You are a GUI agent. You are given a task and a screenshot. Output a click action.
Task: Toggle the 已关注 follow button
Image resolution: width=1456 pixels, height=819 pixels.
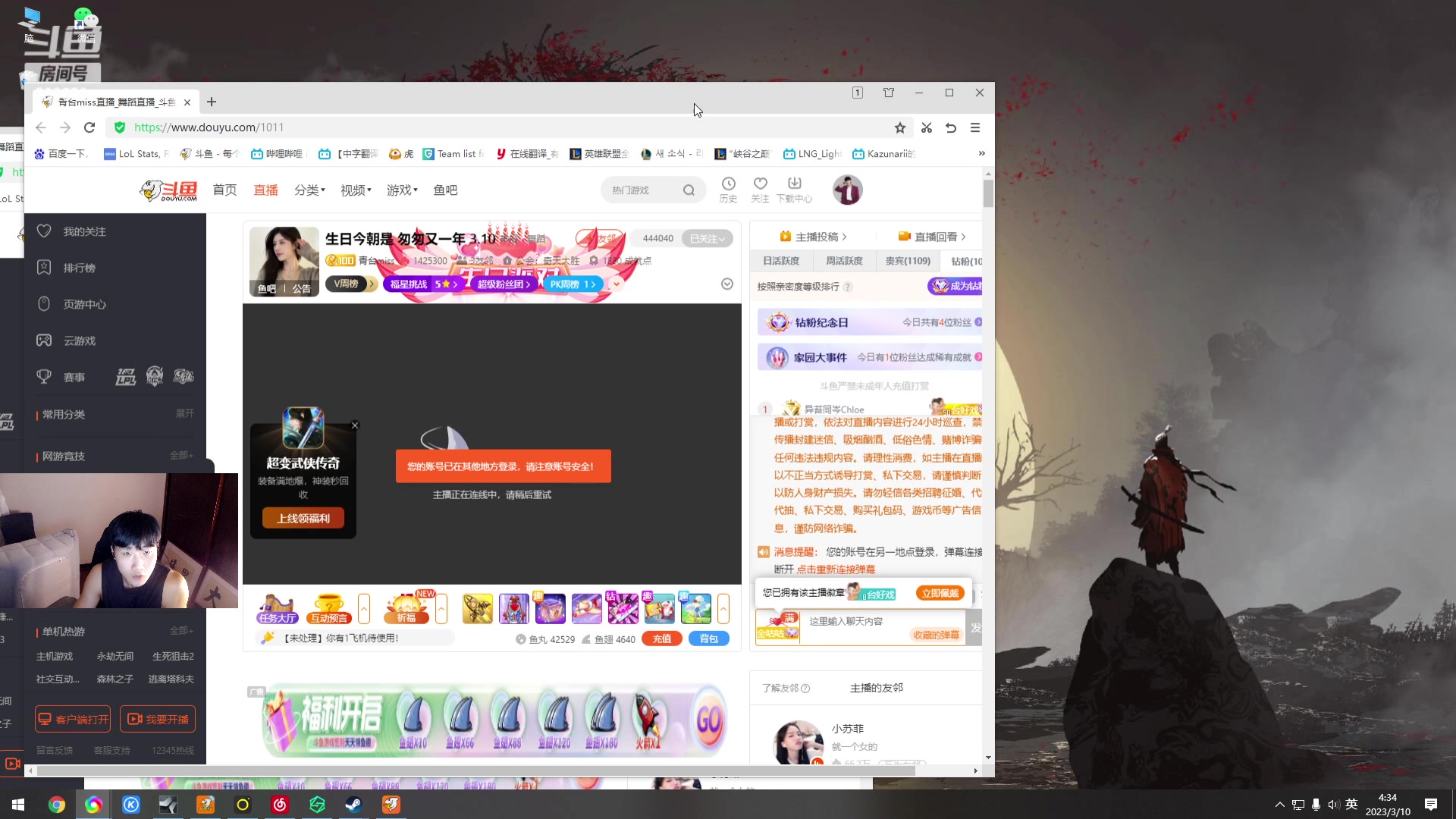tap(707, 238)
